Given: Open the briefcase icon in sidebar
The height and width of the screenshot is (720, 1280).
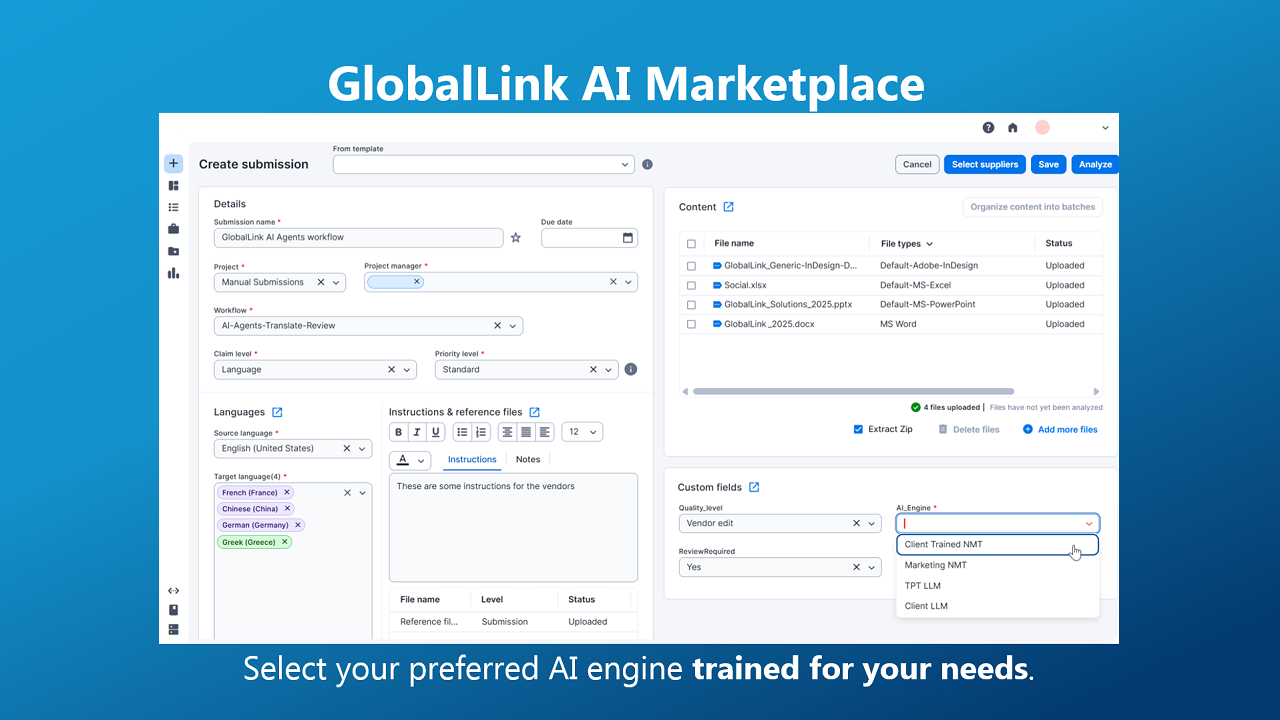Looking at the screenshot, I should (x=173, y=229).
